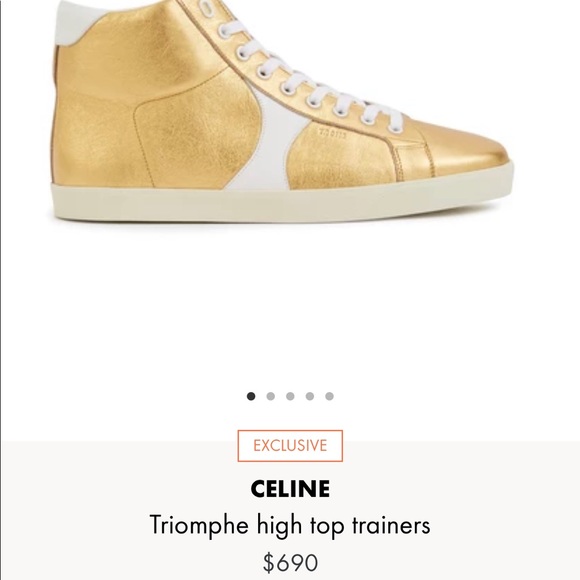Select the fifth and last carousel dot
The image size is (580, 580).
[x=329, y=396]
